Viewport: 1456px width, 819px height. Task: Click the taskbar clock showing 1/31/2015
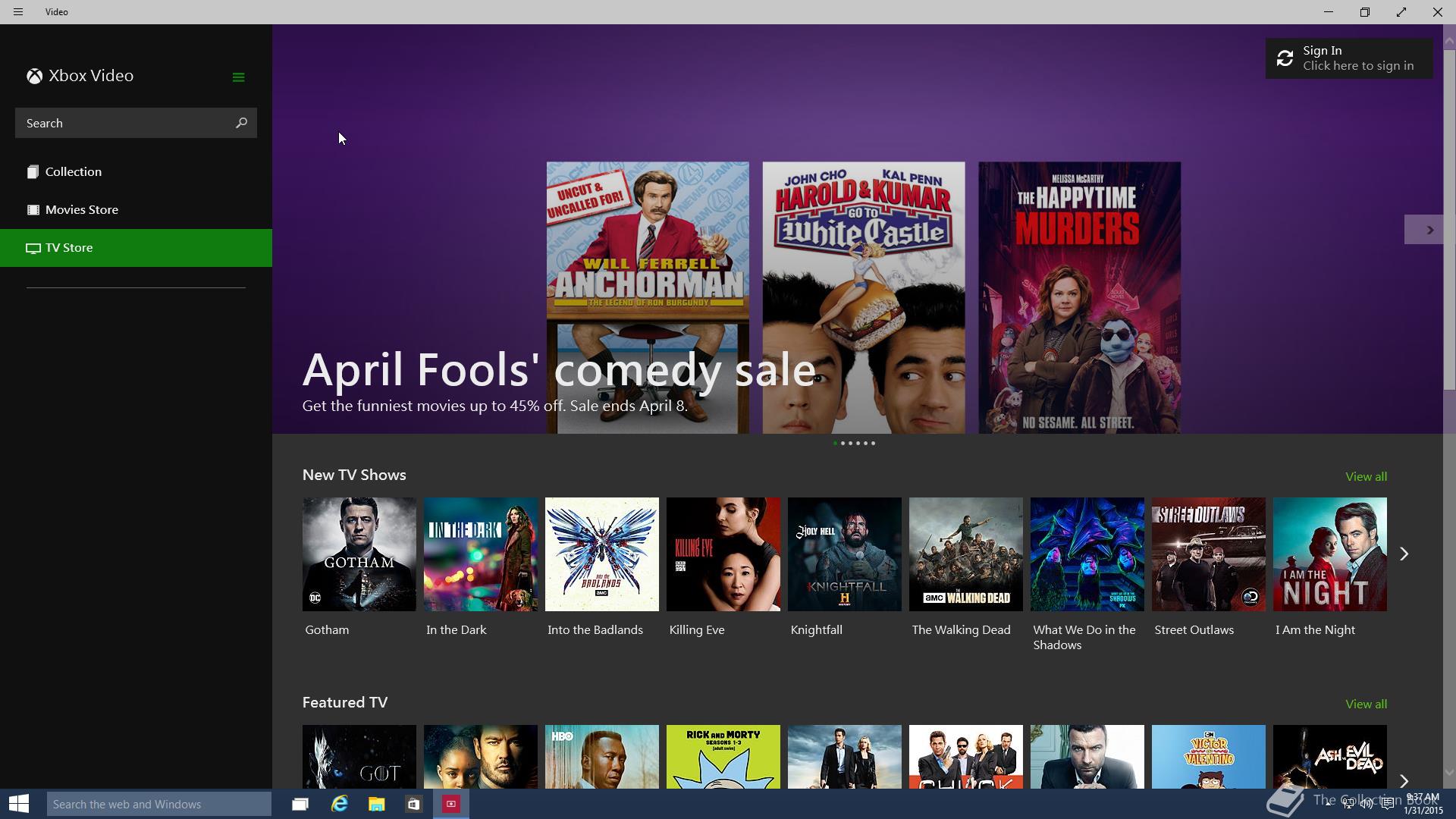1423,804
